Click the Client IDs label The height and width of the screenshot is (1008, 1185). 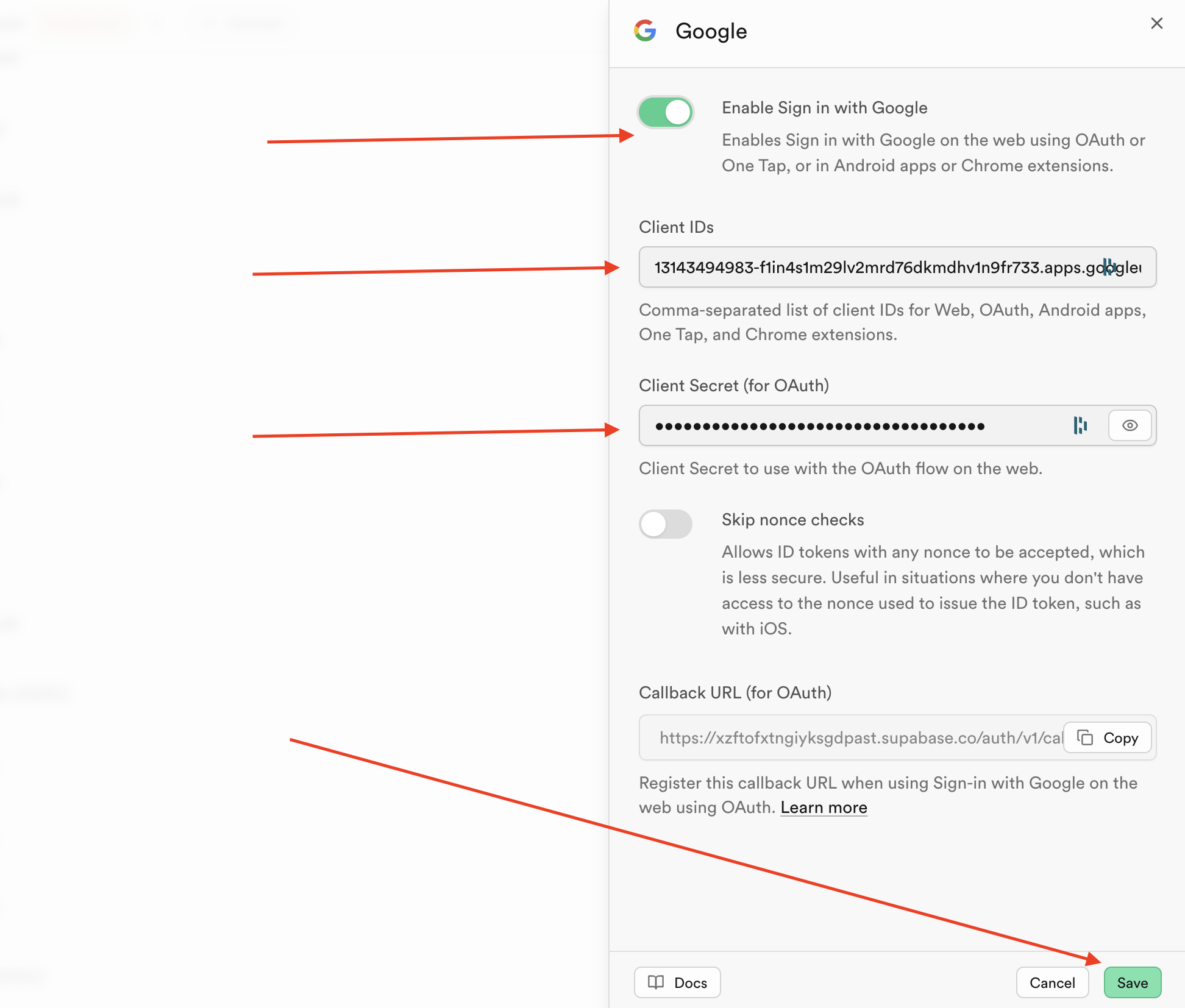(676, 227)
